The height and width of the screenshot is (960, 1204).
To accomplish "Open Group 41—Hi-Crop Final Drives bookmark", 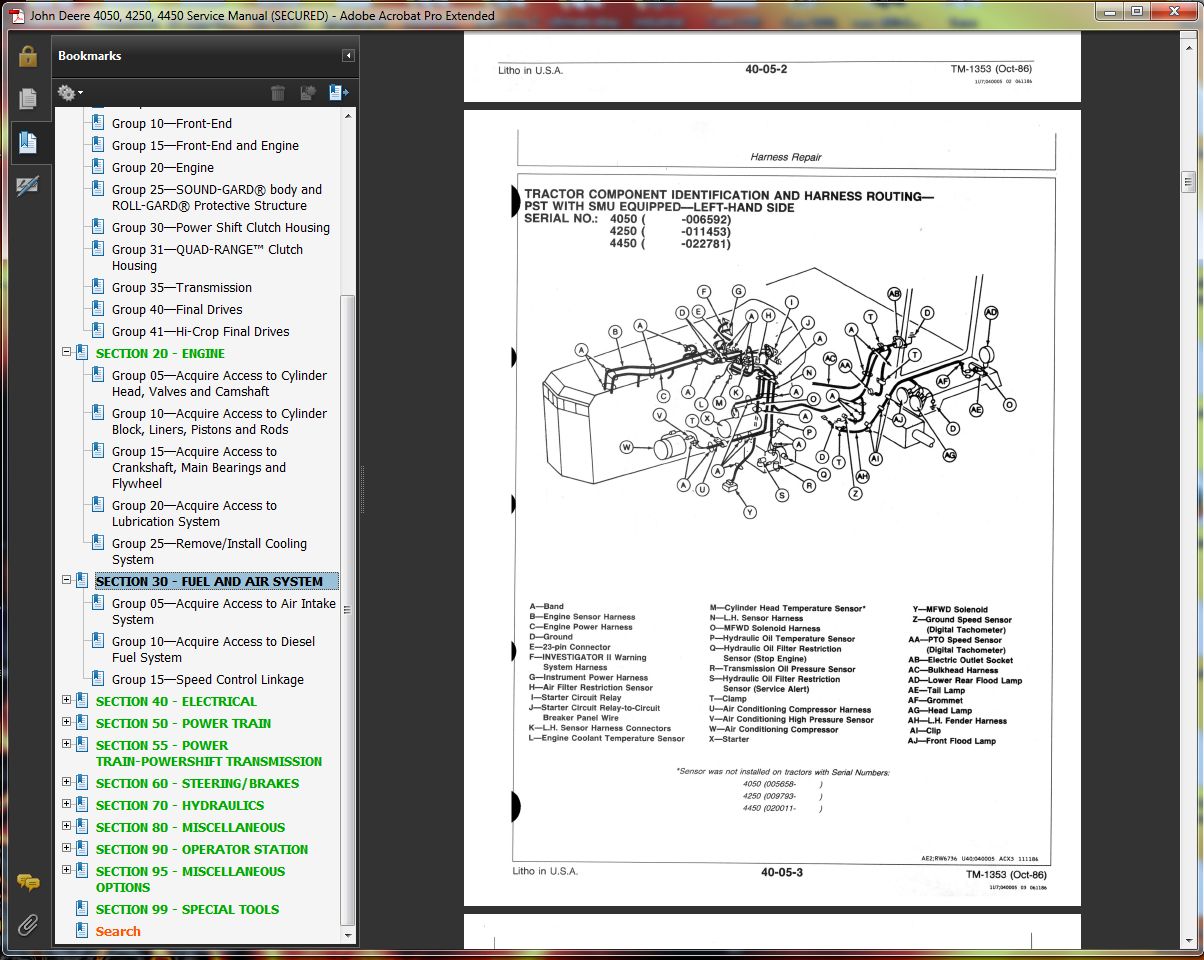I will pyautogui.click(x=200, y=331).
